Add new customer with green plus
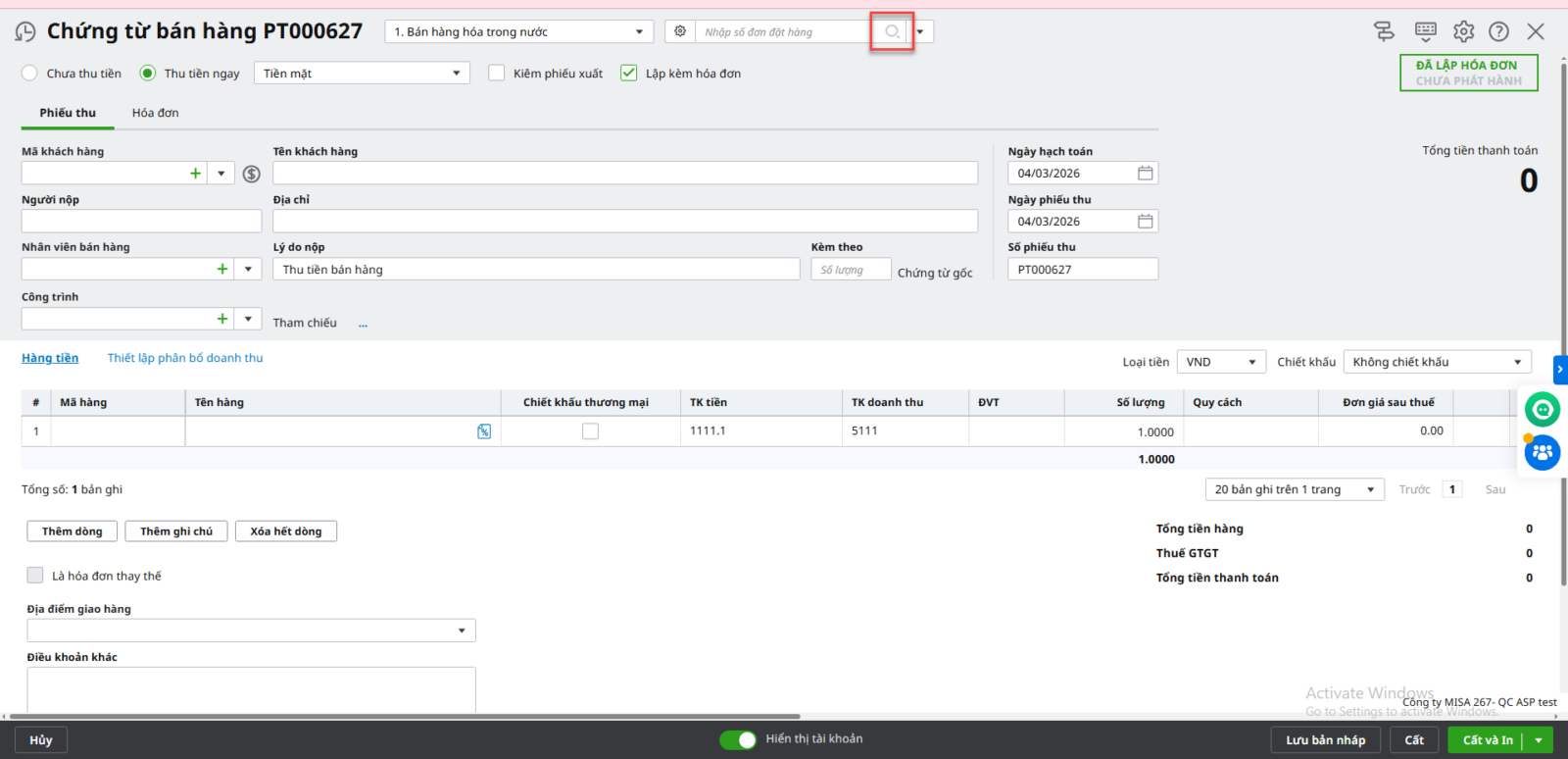The image size is (1568, 759). pyautogui.click(x=196, y=174)
